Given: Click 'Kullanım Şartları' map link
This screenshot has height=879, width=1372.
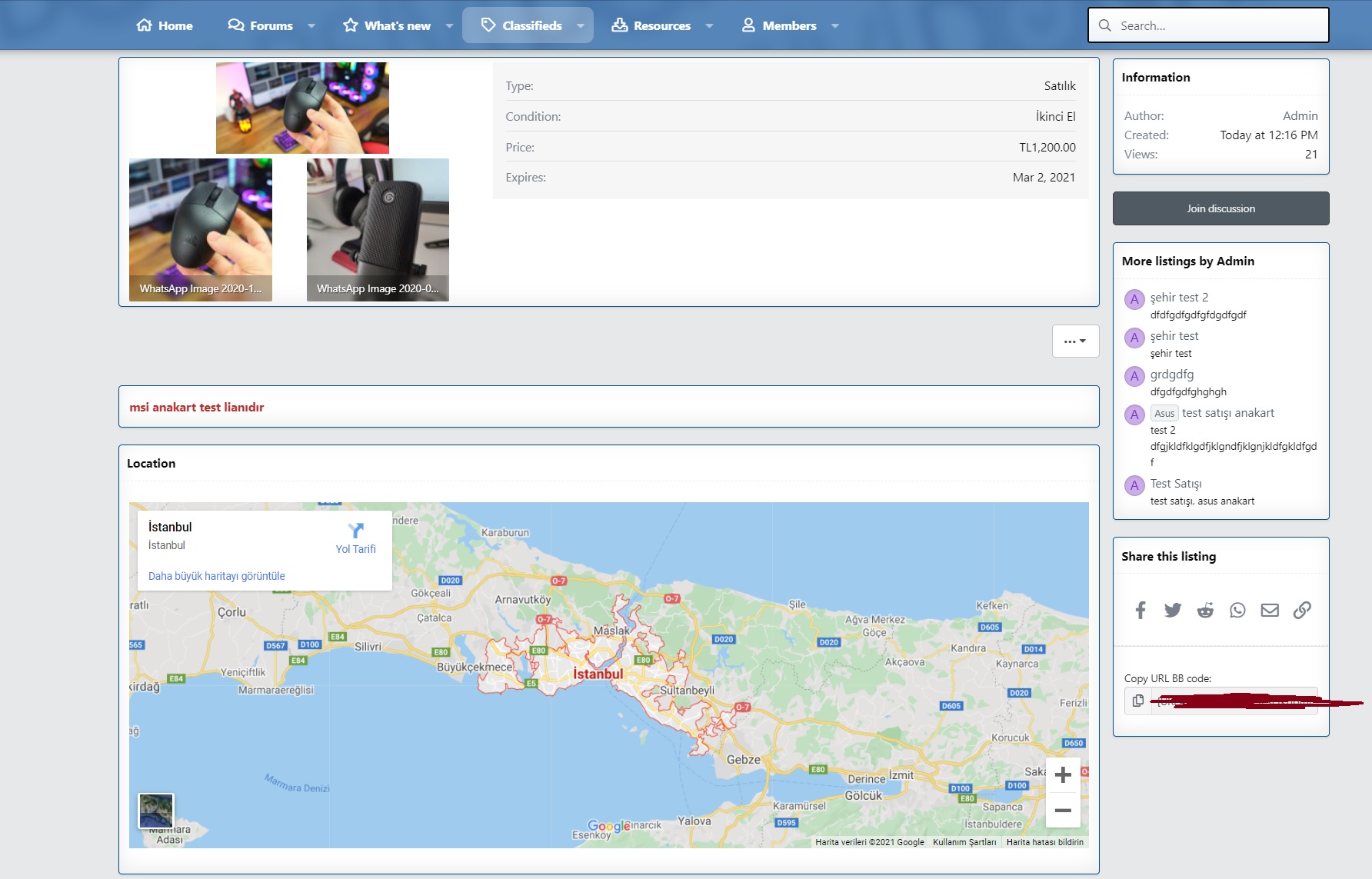Looking at the screenshot, I should 964,842.
